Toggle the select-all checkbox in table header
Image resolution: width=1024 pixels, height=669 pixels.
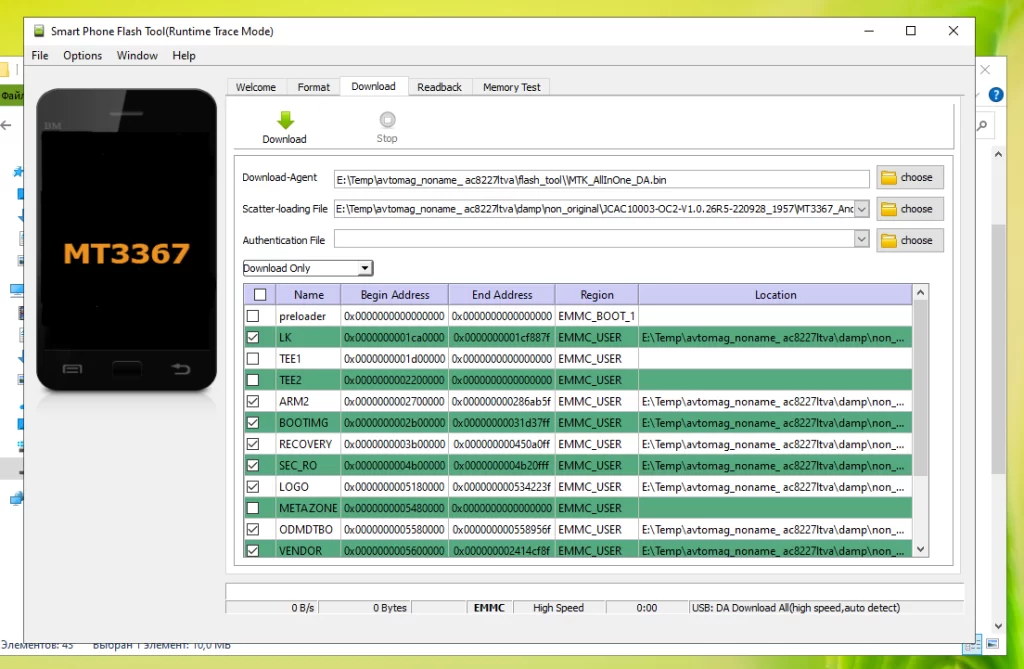click(x=260, y=295)
